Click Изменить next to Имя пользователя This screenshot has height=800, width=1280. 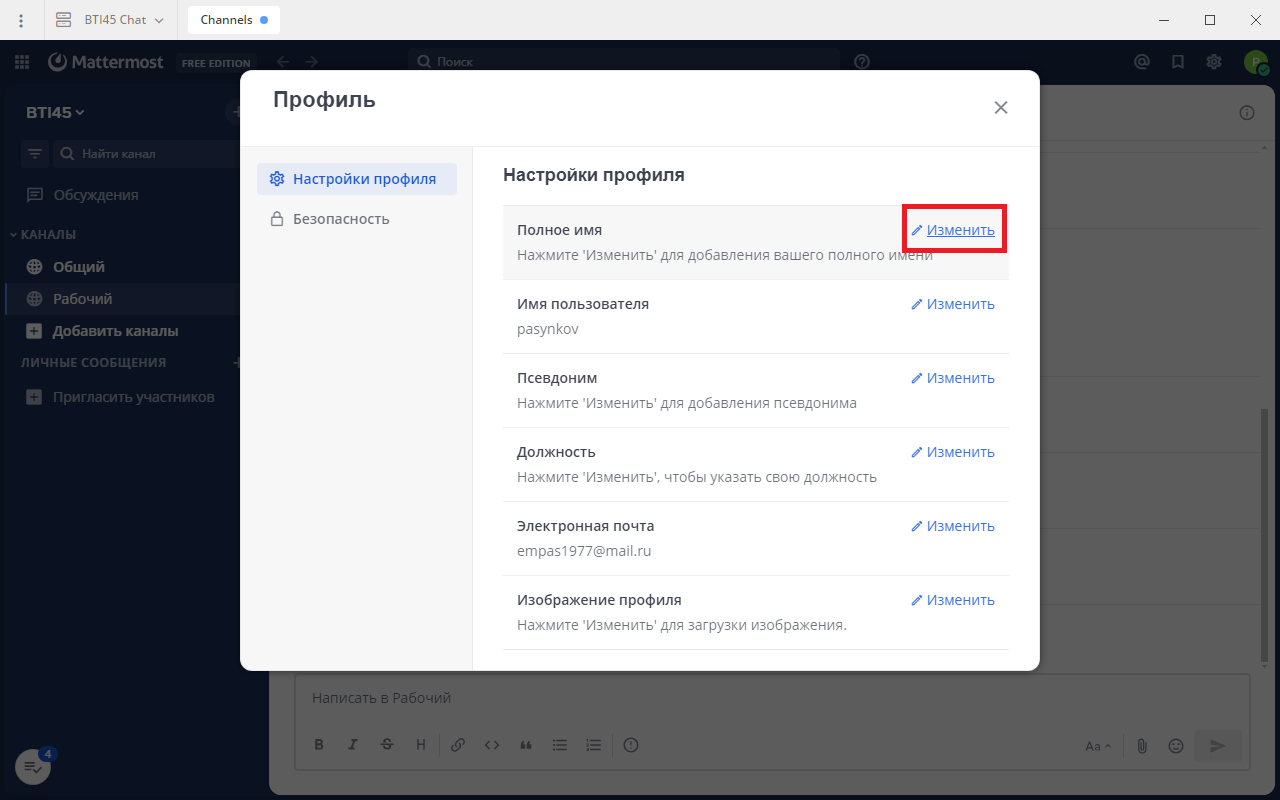tap(953, 304)
